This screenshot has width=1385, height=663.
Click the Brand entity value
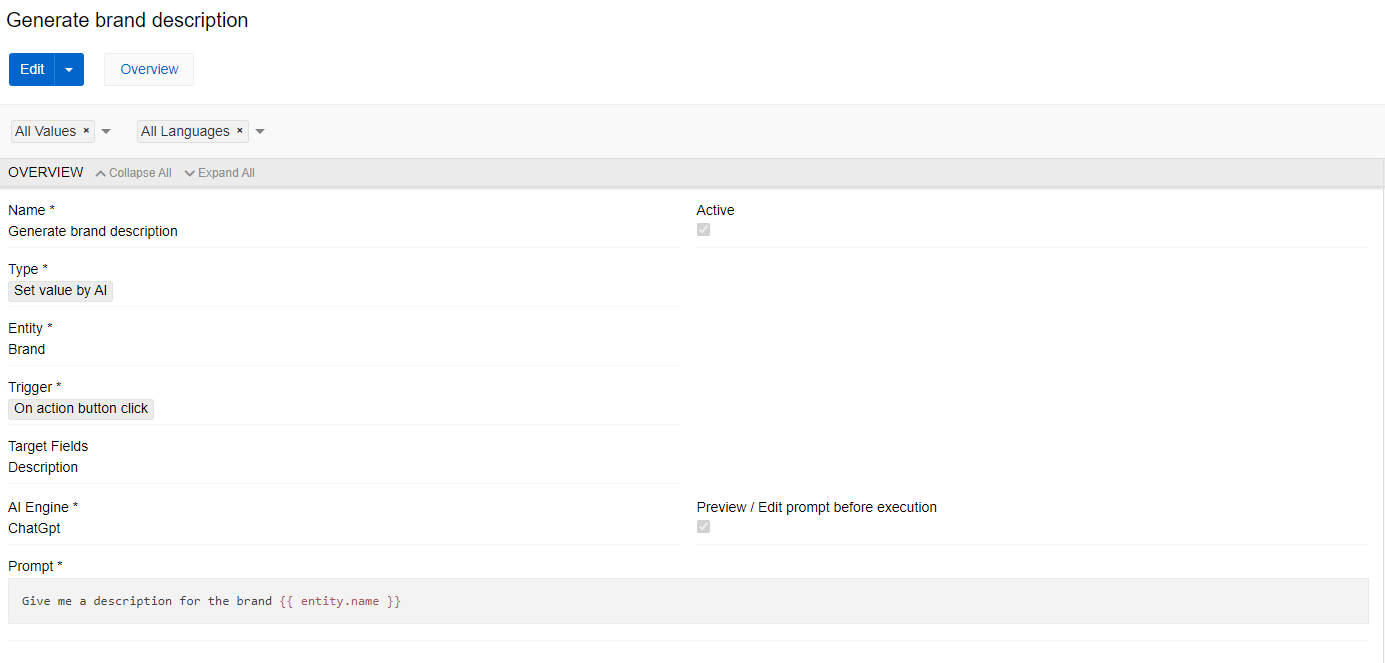click(x=27, y=349)
